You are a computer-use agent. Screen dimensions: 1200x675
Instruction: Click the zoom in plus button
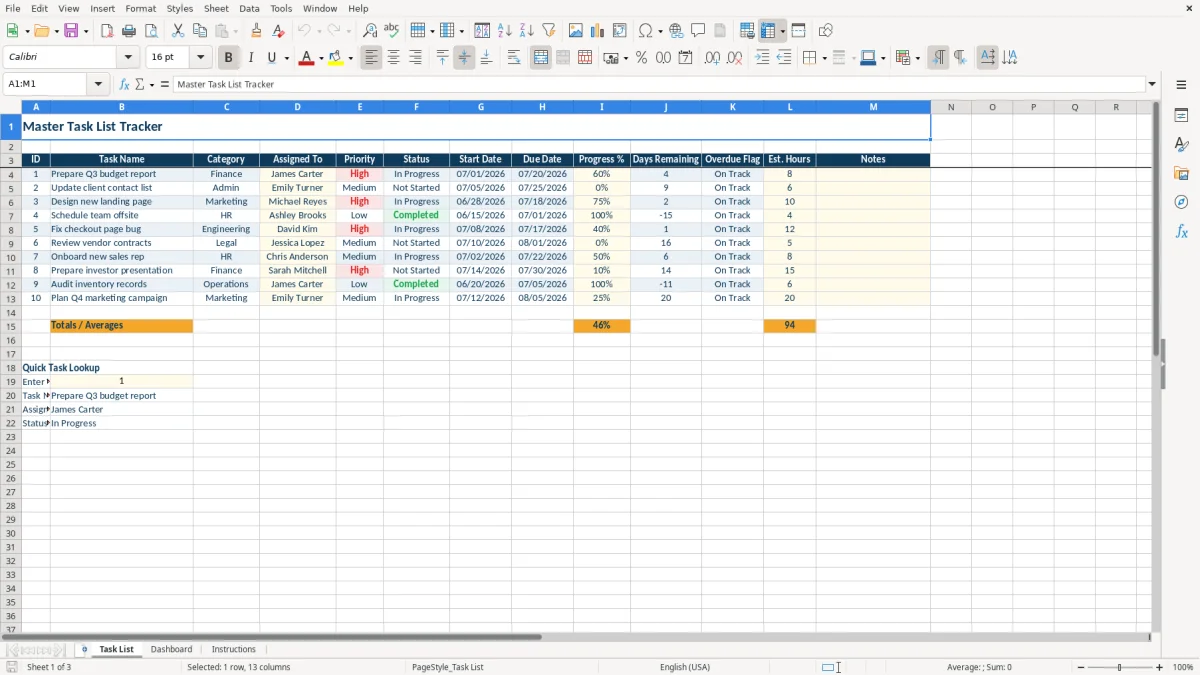point(1160,667)
